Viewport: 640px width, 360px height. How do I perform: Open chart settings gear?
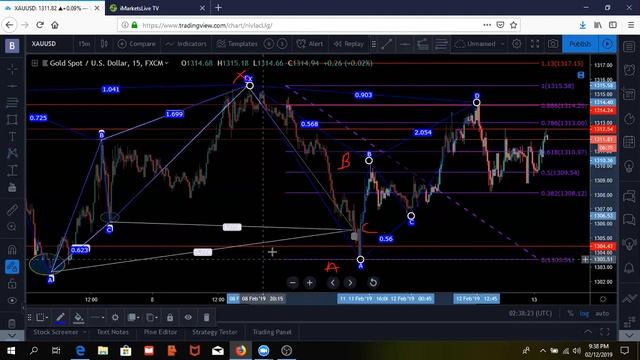click(x=516, y=44)
